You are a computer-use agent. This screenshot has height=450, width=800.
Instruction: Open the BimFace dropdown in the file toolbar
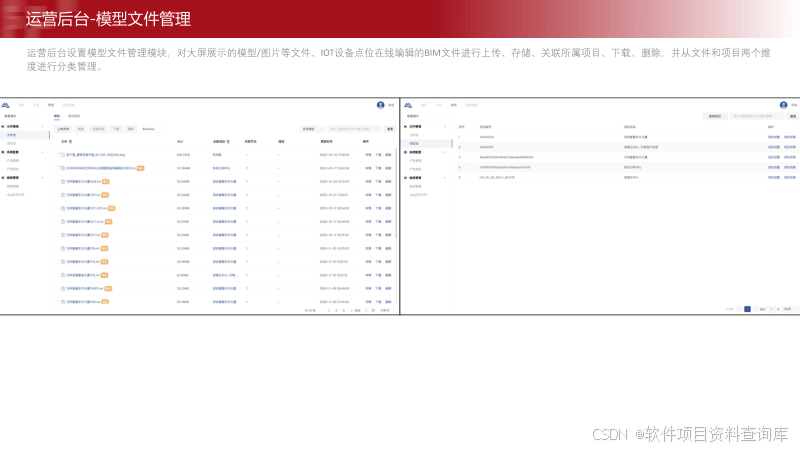tap(152, 129)
